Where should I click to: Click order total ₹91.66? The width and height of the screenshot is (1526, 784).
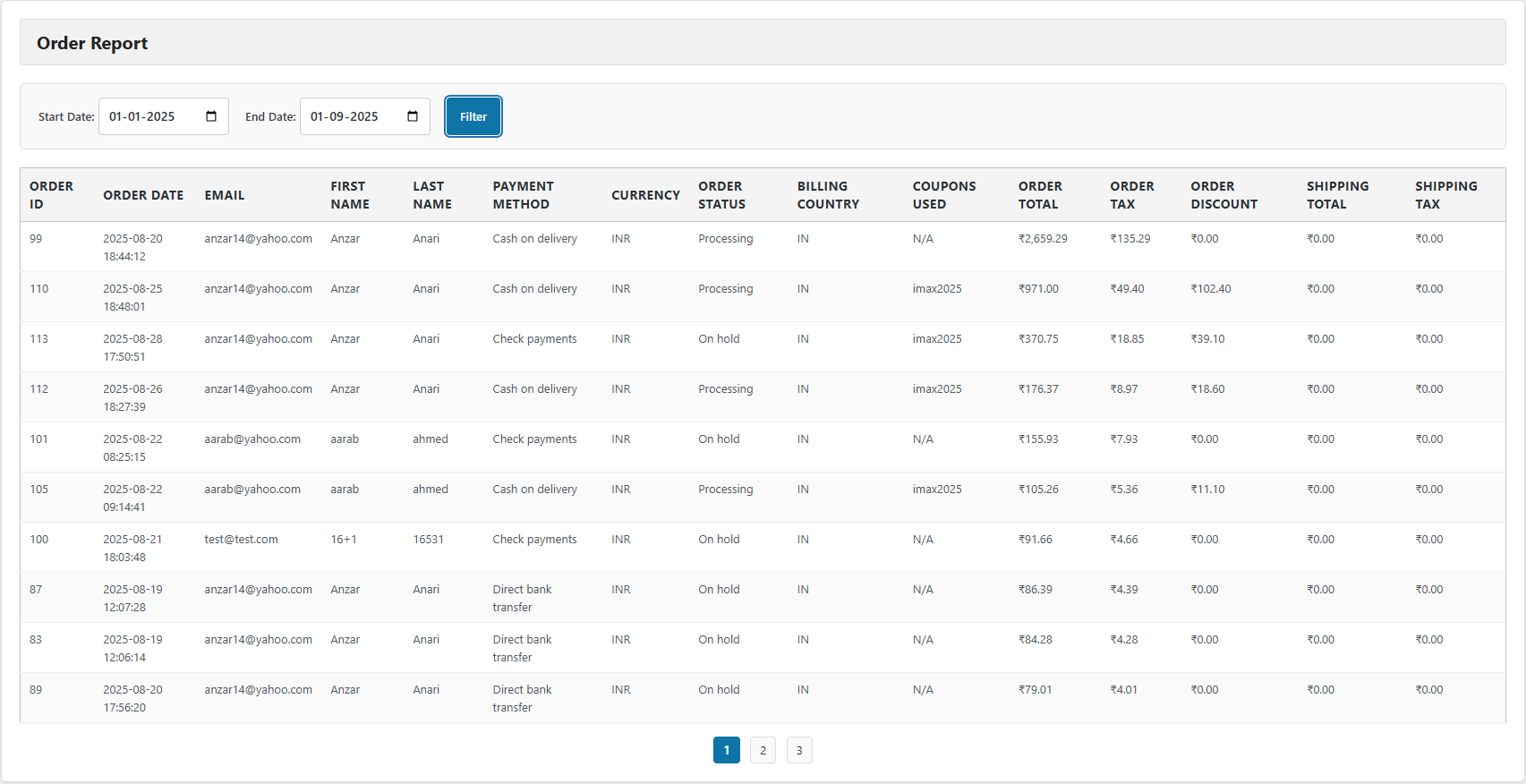1035,540
